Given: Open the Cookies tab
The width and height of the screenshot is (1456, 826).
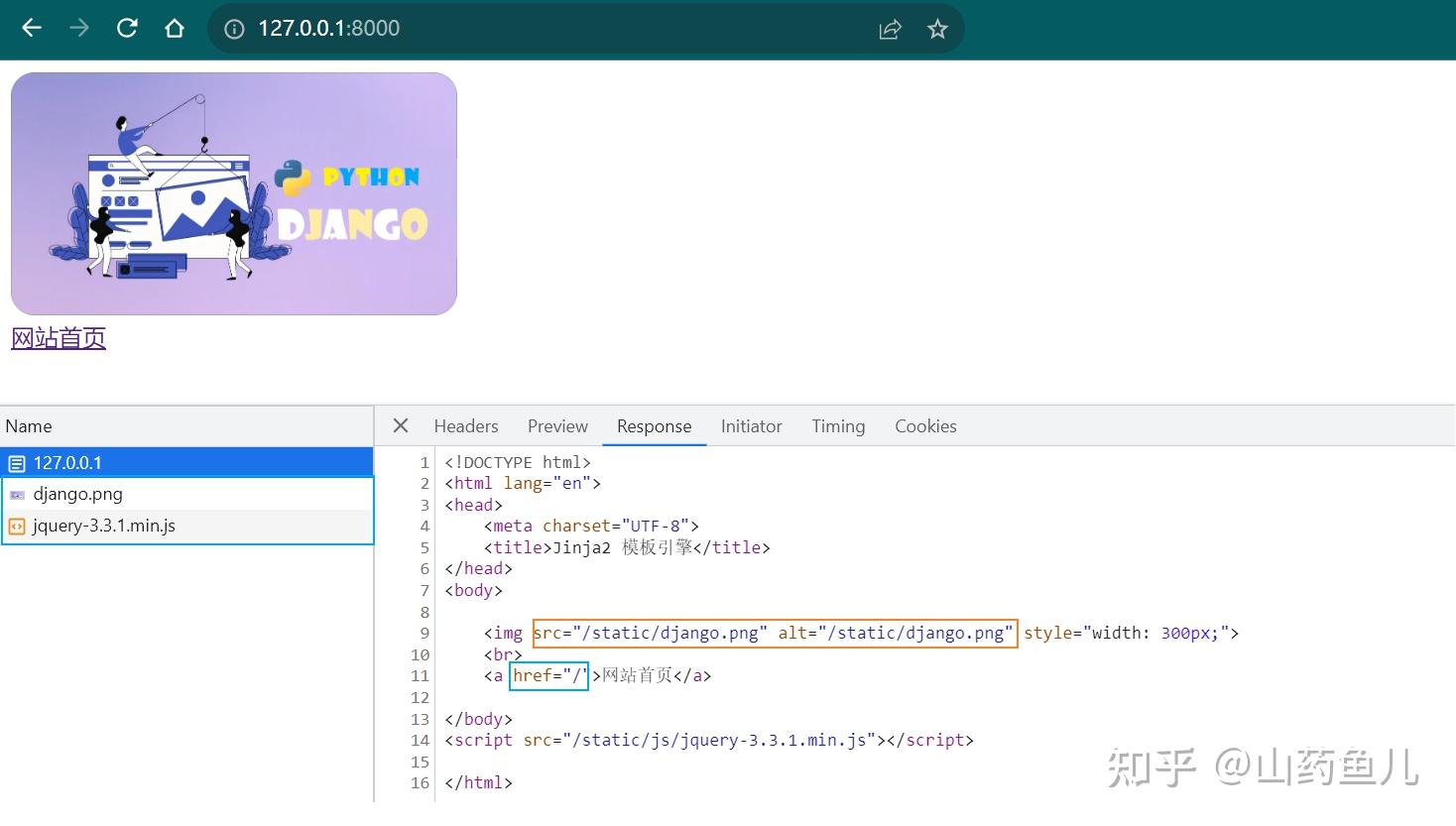Looking at the screenshot, I should point(925,426).
